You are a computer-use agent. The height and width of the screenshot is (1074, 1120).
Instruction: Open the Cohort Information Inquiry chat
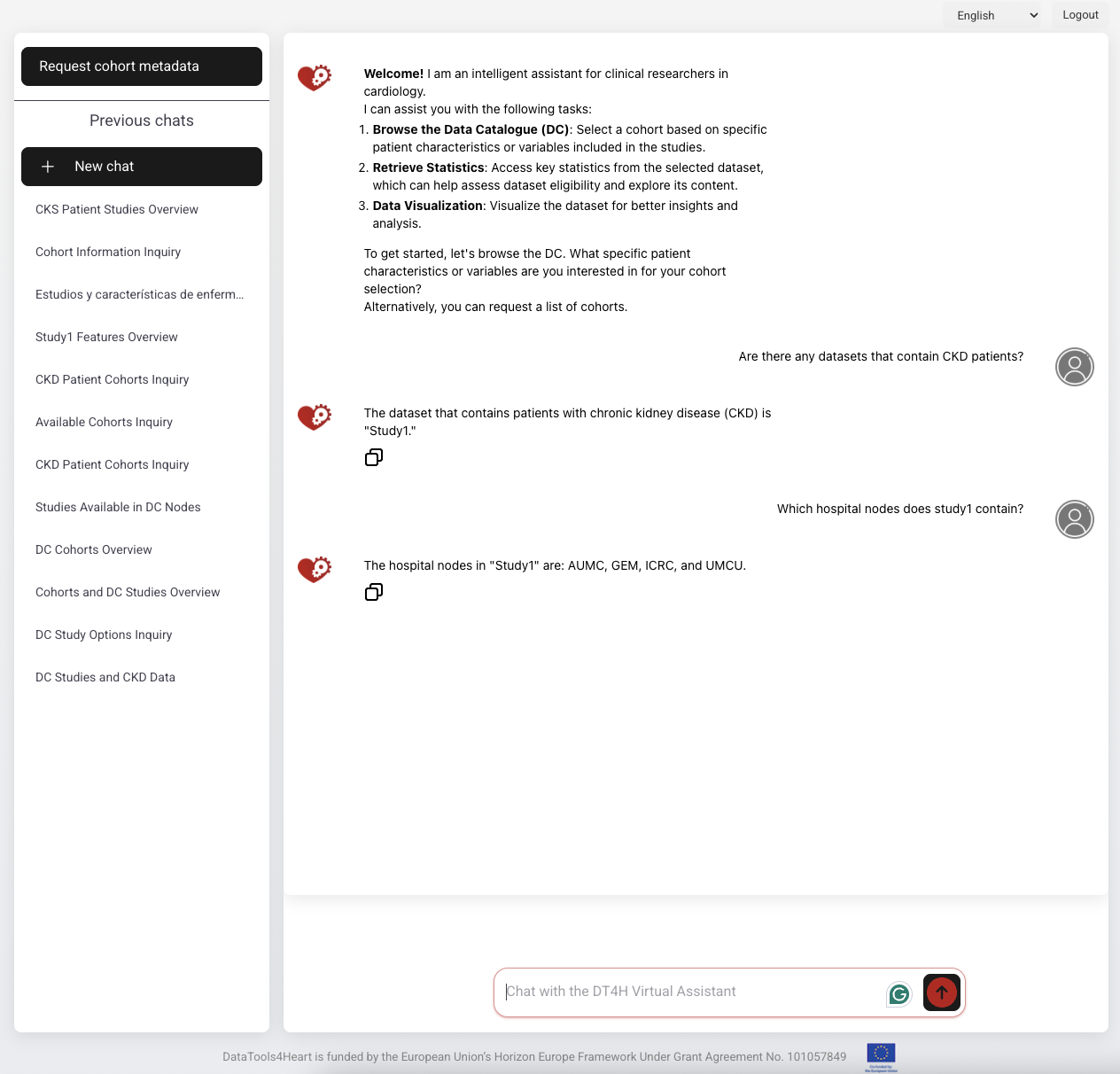(107, 252)
